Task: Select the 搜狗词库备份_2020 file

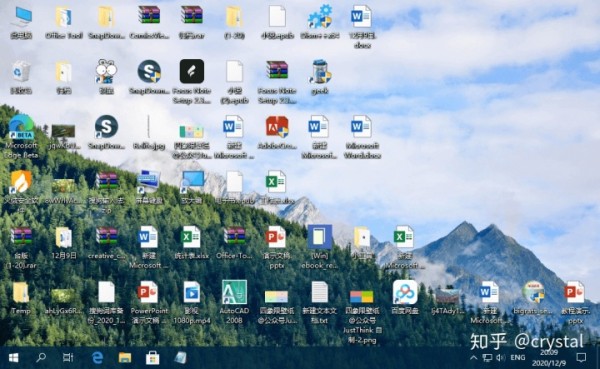Action: click(x=107, y=292)
